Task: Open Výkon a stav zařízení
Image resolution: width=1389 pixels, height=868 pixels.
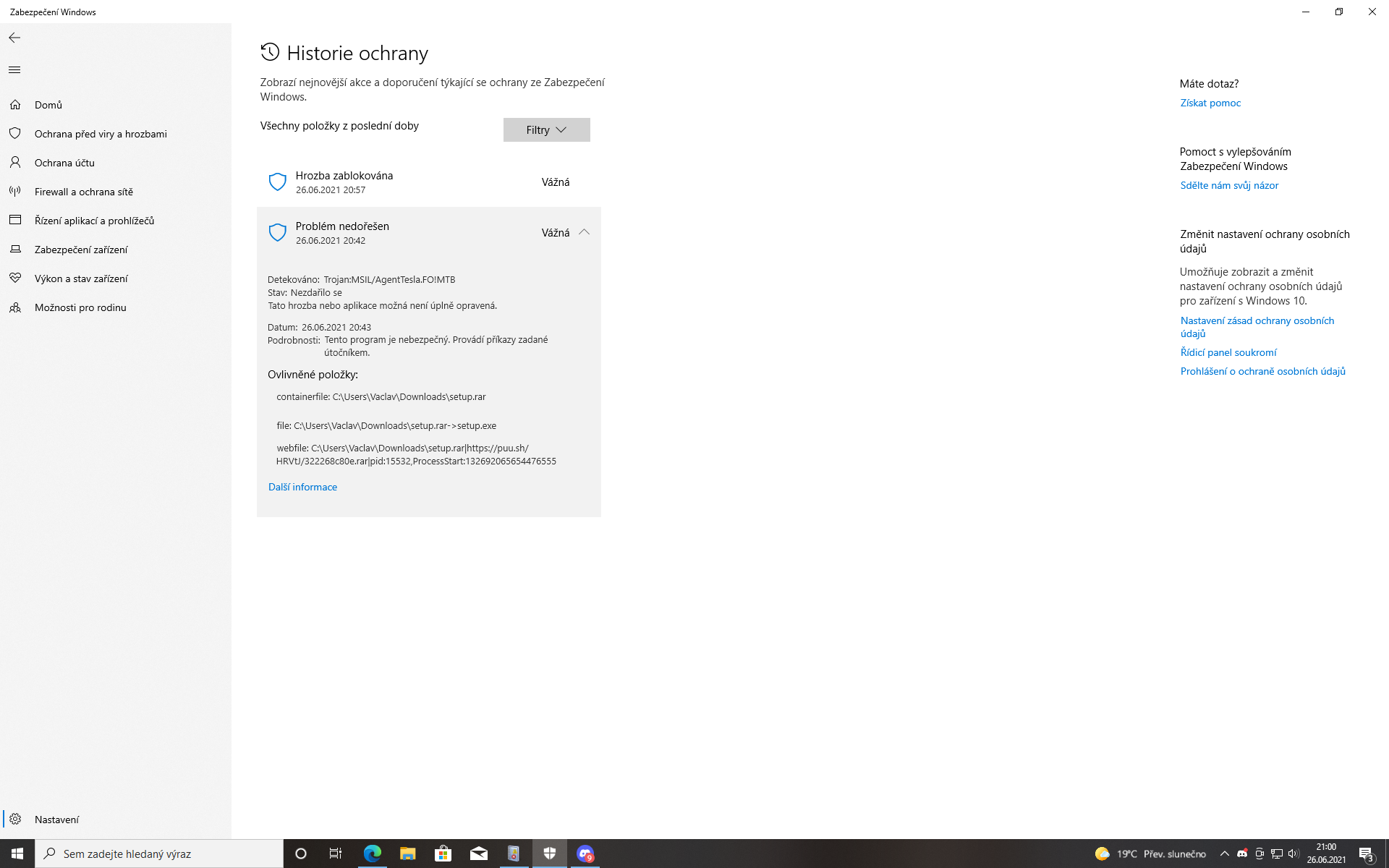Action: (x=81, y=278)
